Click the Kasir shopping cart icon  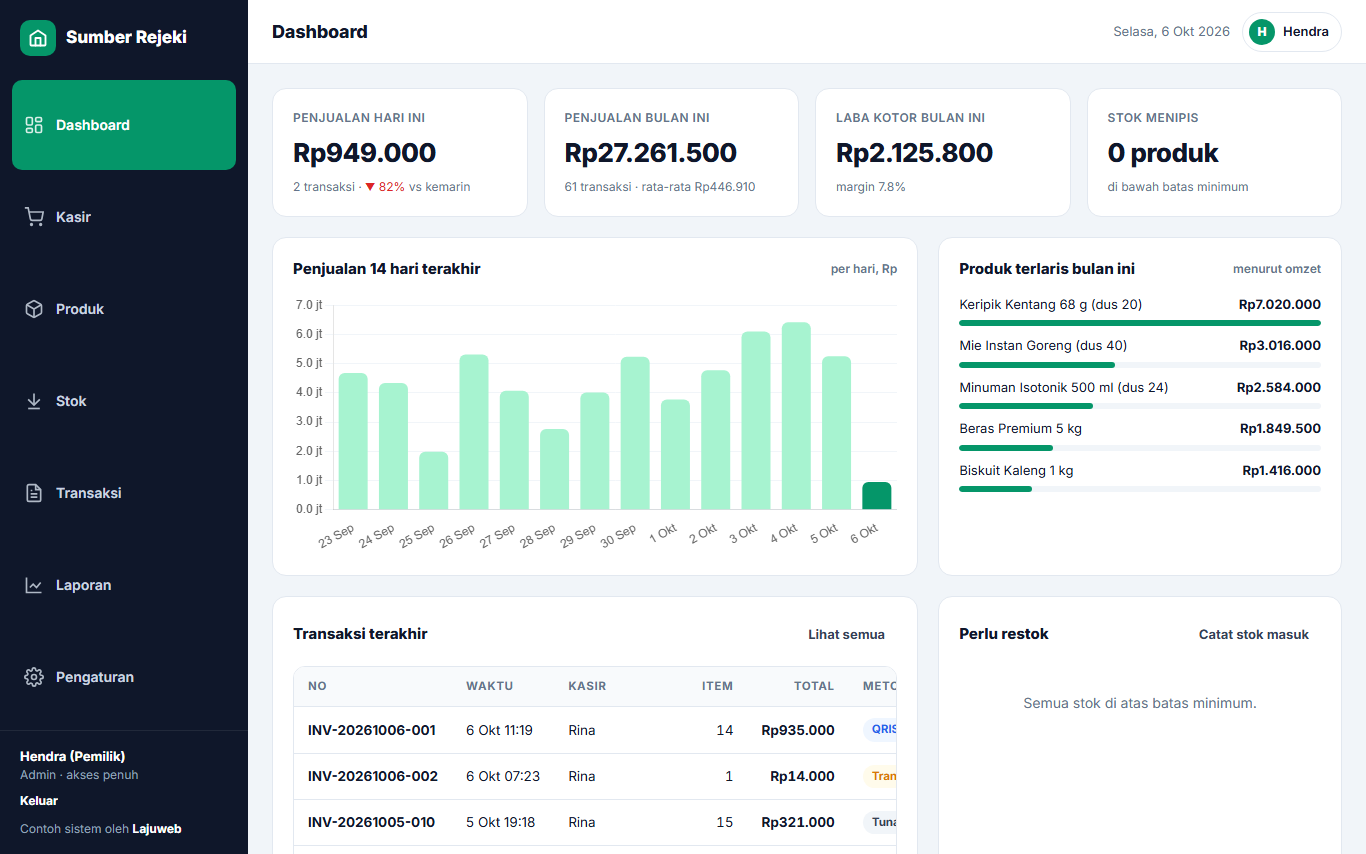click(x=34, y=217)
